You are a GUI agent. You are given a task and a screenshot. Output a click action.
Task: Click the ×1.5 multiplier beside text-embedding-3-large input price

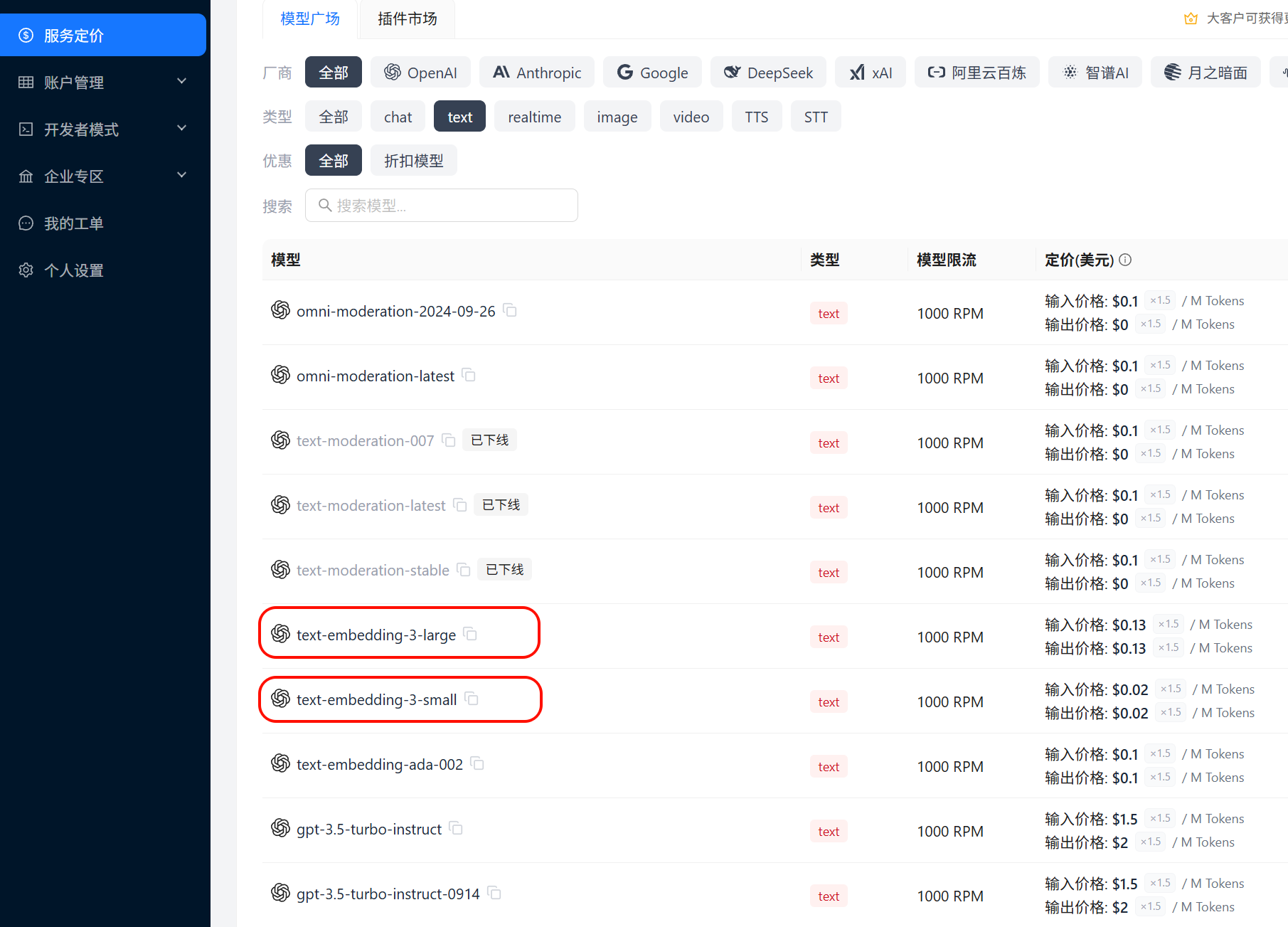[1169, 624]
